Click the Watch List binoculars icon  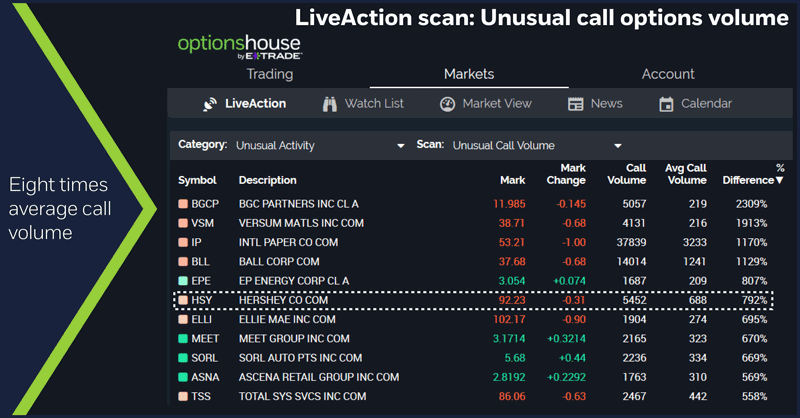330,104
